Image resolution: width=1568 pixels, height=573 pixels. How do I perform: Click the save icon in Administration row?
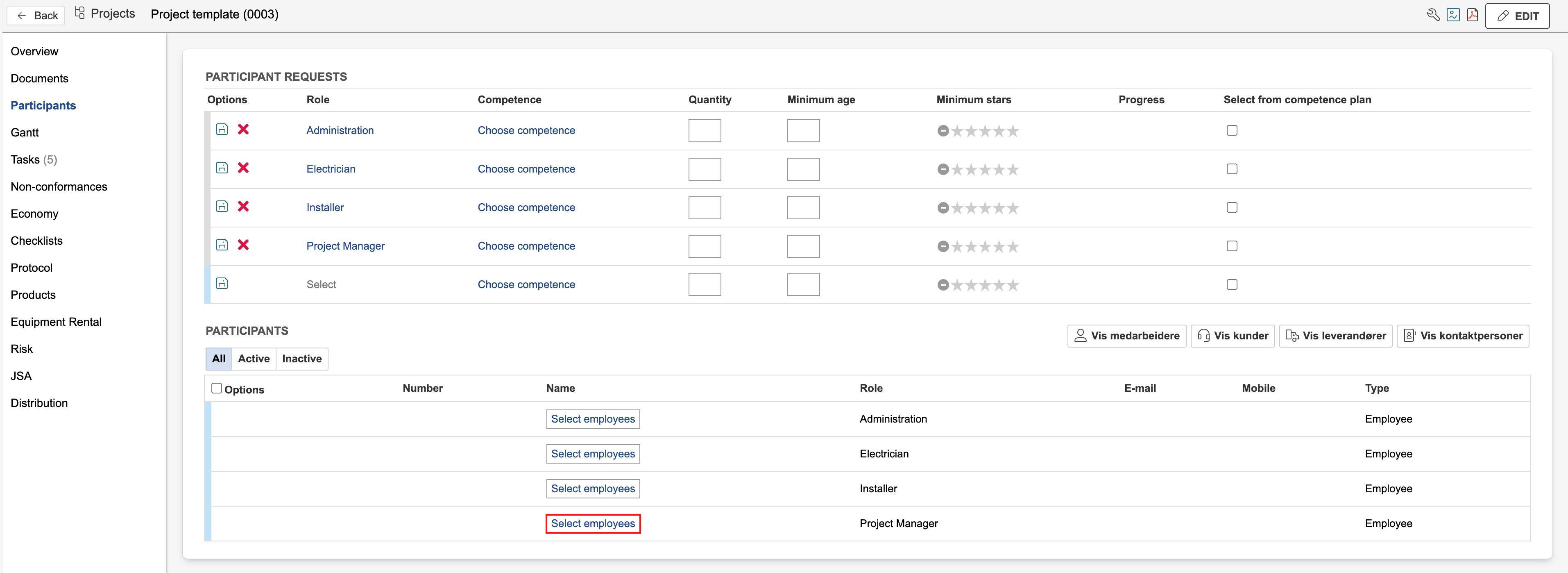(x=222, y=129)
